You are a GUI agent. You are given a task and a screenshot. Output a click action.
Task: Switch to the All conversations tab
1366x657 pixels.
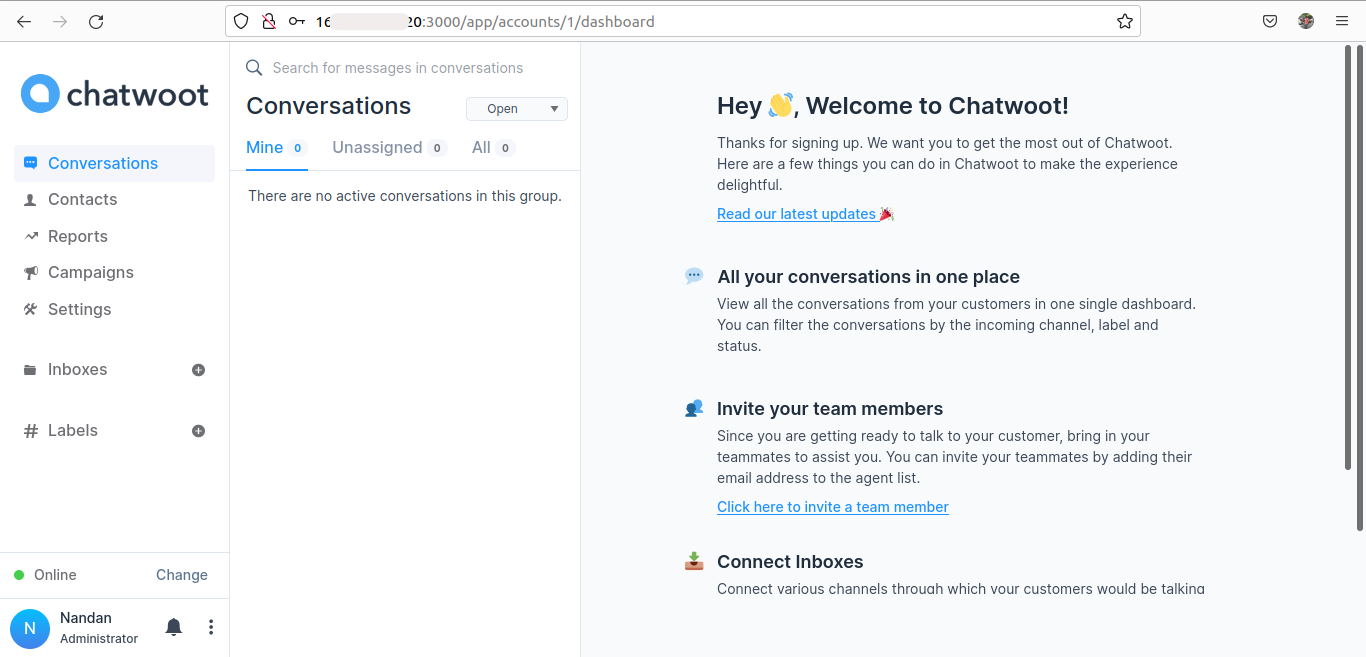pyautogui.click(x=493, y=148)
